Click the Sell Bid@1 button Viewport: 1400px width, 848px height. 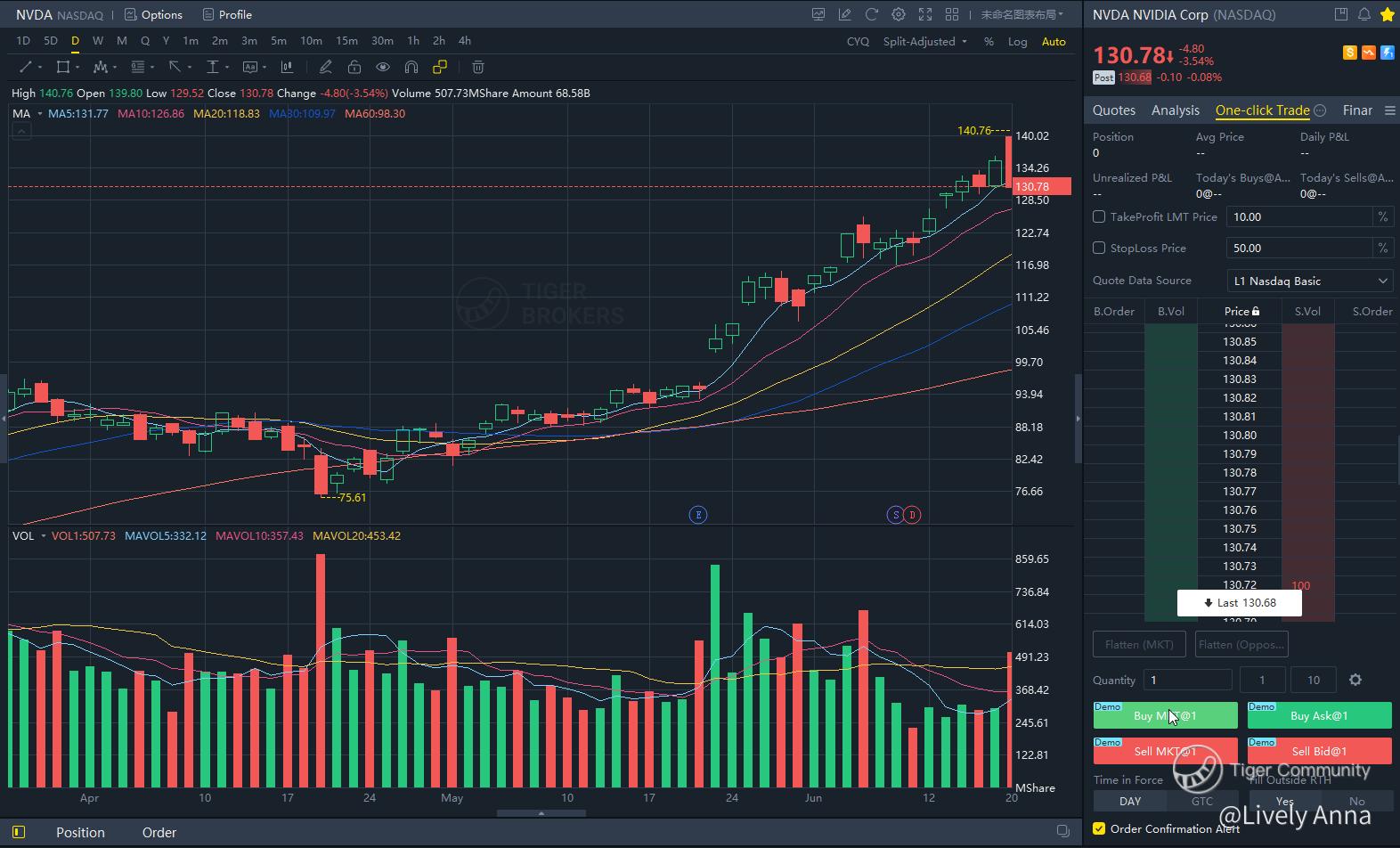point(1319,751)
